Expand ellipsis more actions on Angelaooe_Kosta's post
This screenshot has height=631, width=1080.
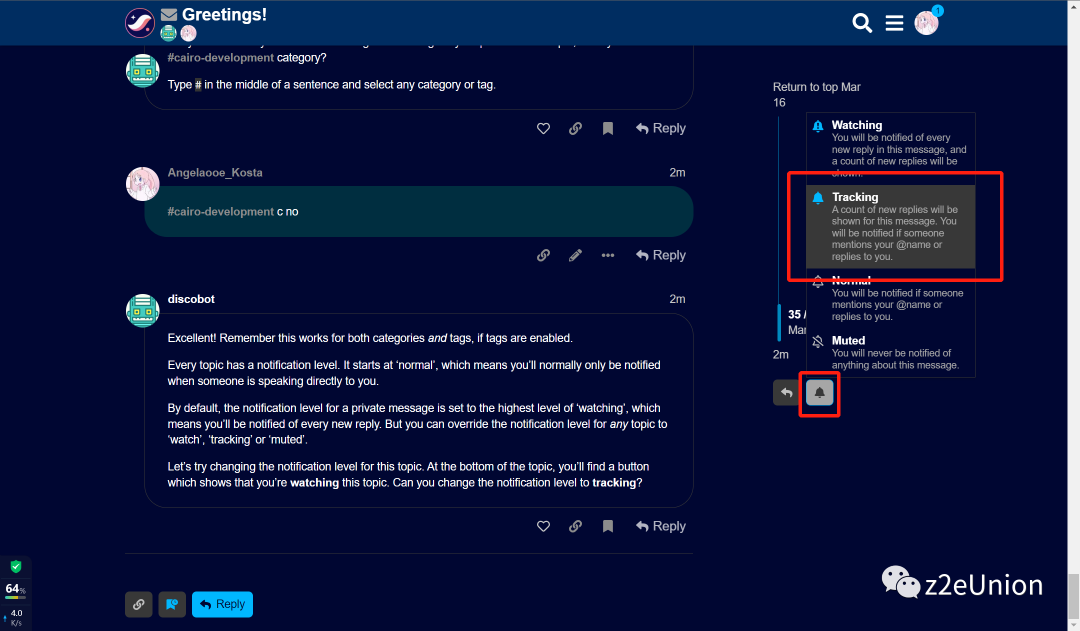[x=607, y=255]
